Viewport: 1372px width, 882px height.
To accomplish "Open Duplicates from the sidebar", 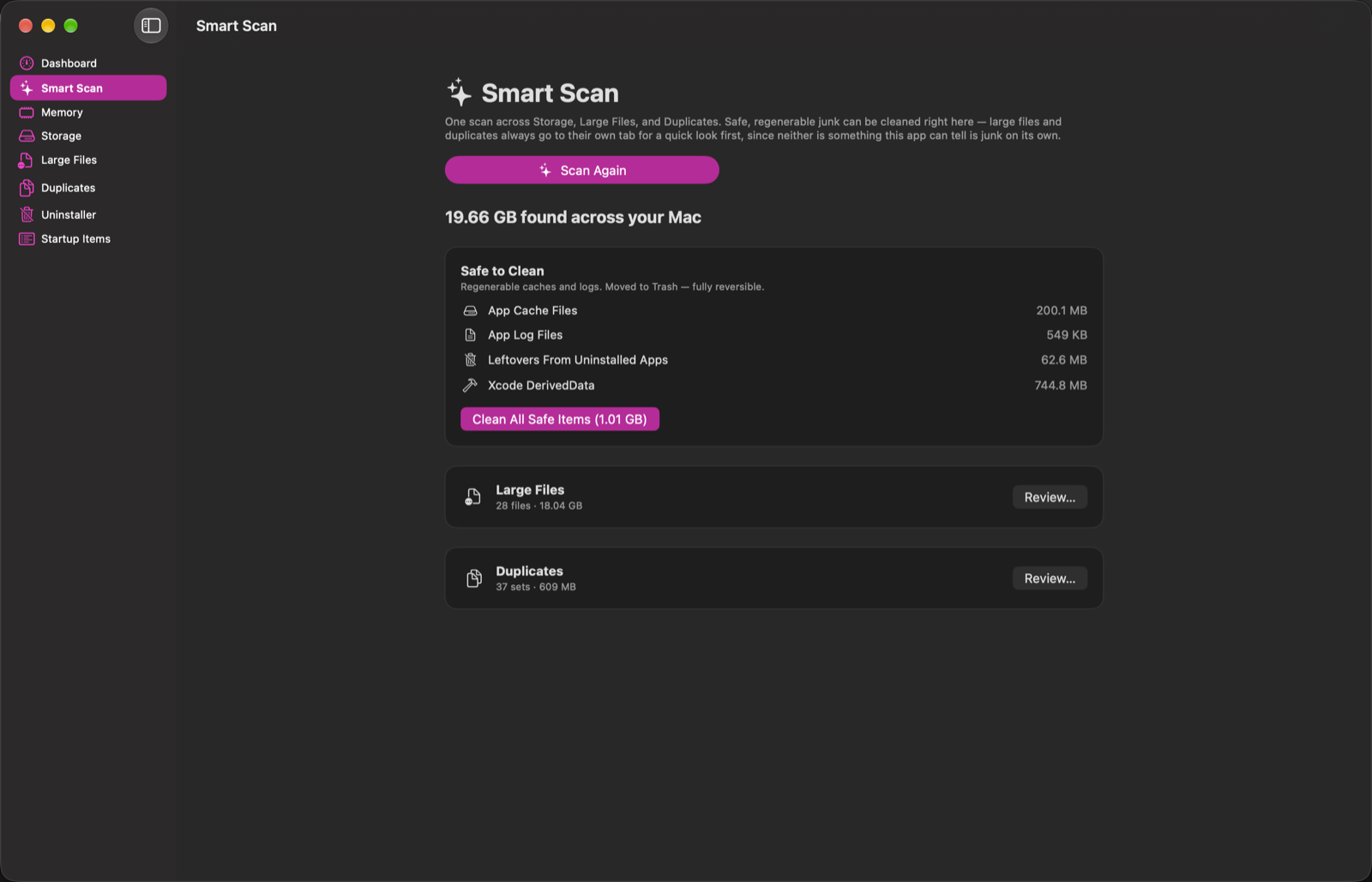I will pos(88,188).
